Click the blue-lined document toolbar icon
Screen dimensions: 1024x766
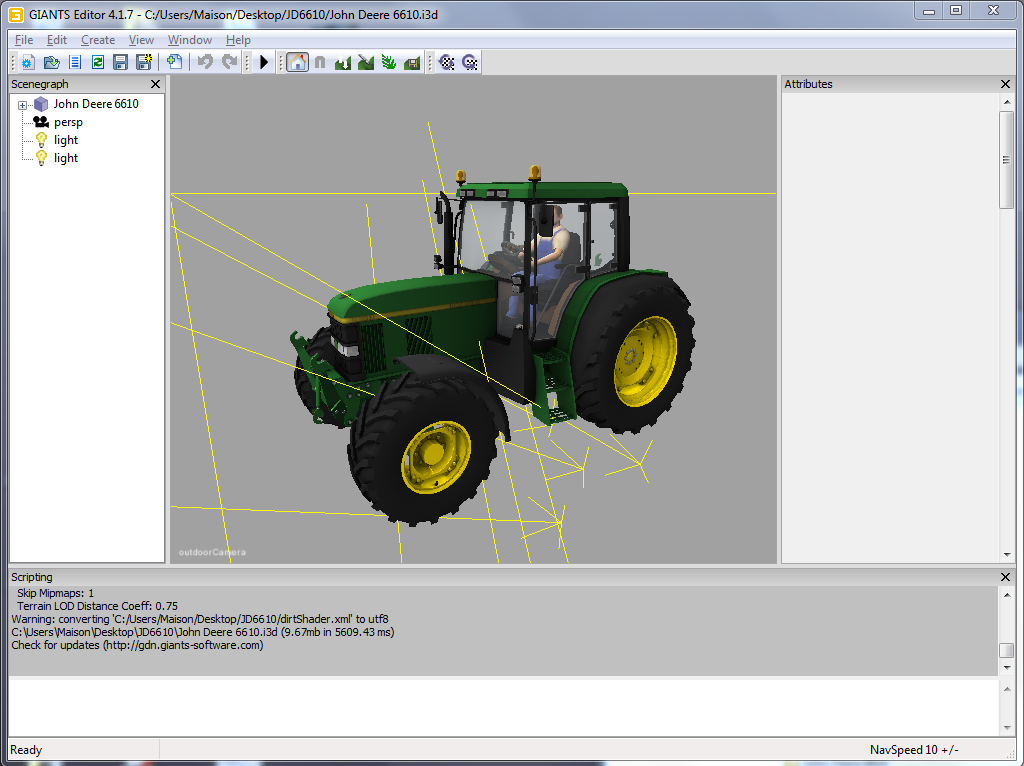pyautogui.click(x=74, y=63)
